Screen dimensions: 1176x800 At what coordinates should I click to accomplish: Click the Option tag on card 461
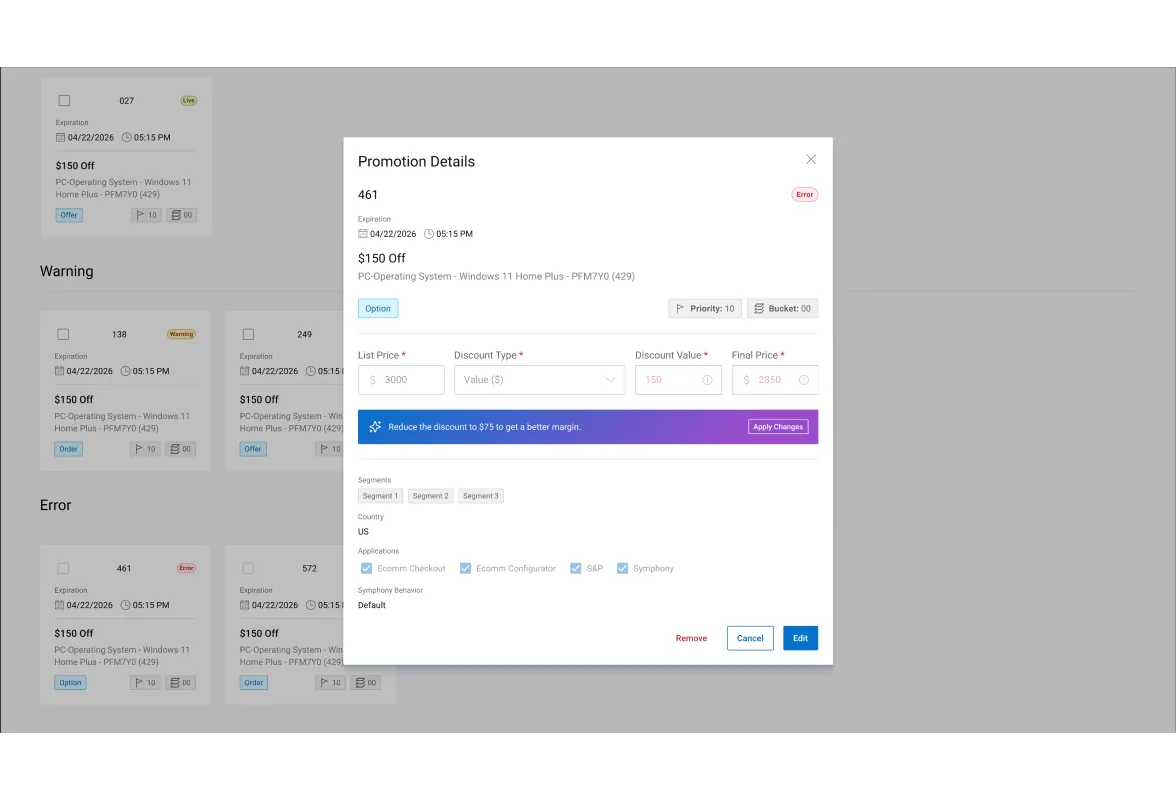click(x=70, y=683)
